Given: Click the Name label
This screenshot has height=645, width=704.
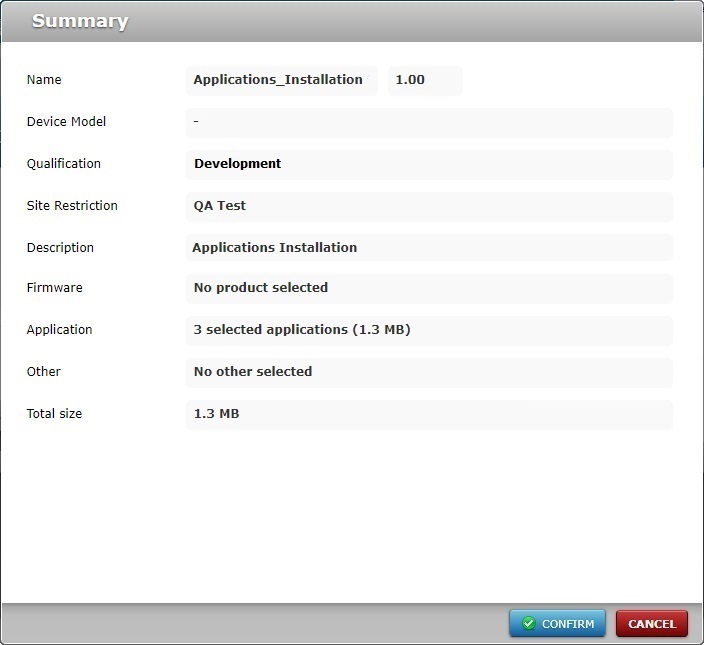Looking at the screenshot, I should tap(44, 80).
